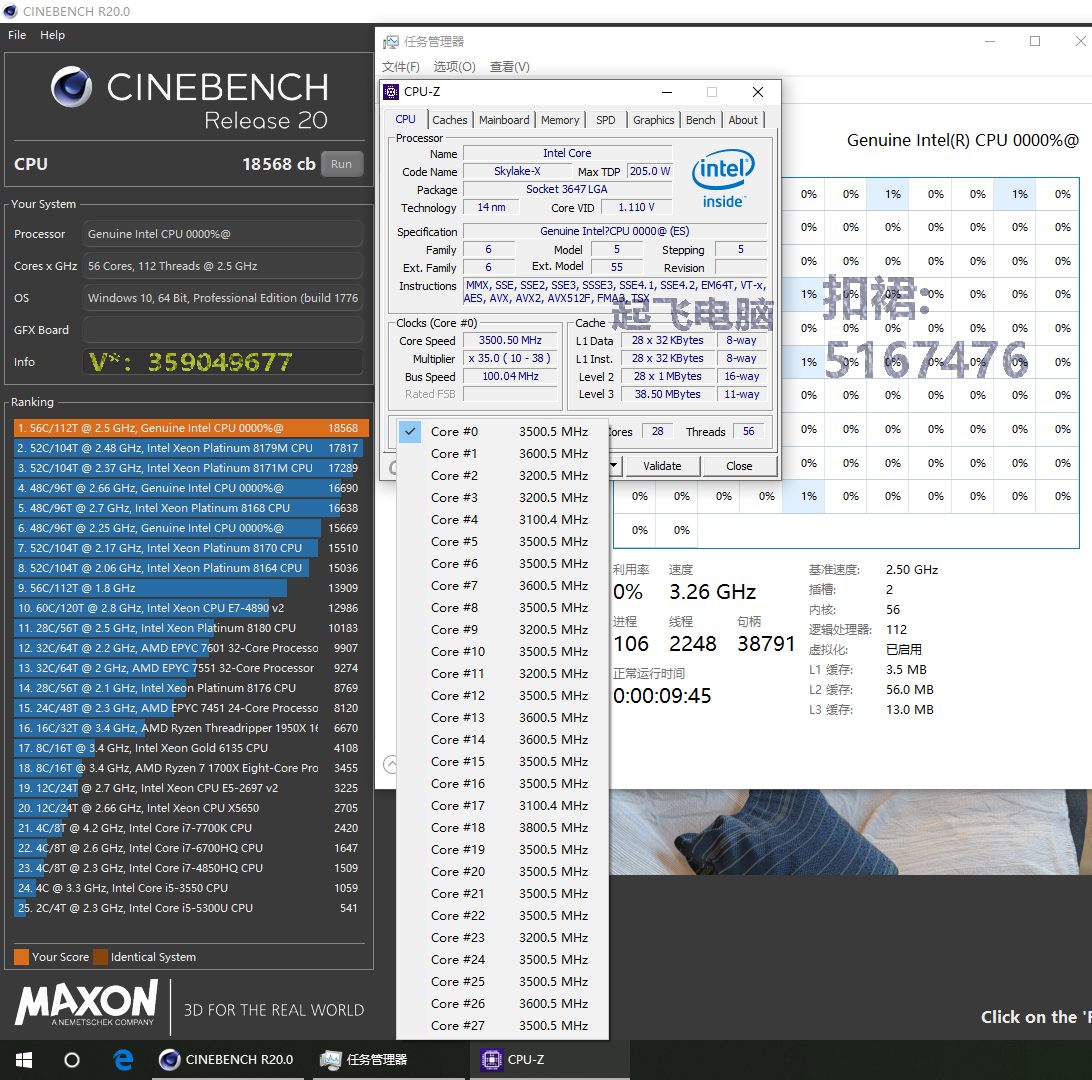This screenshot has width=1092, height=1080.
Task: Open the File menu in Cinebench
Action: coord(17,35)
